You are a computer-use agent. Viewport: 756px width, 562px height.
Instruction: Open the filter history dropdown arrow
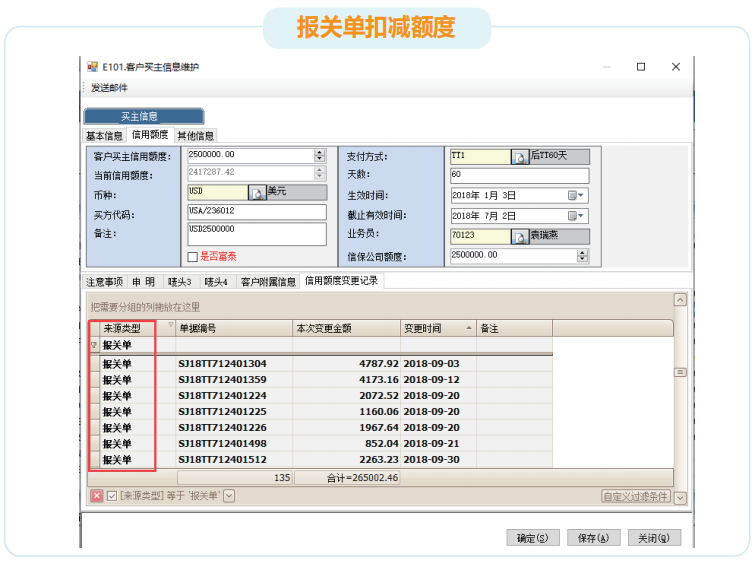(229, 496)
